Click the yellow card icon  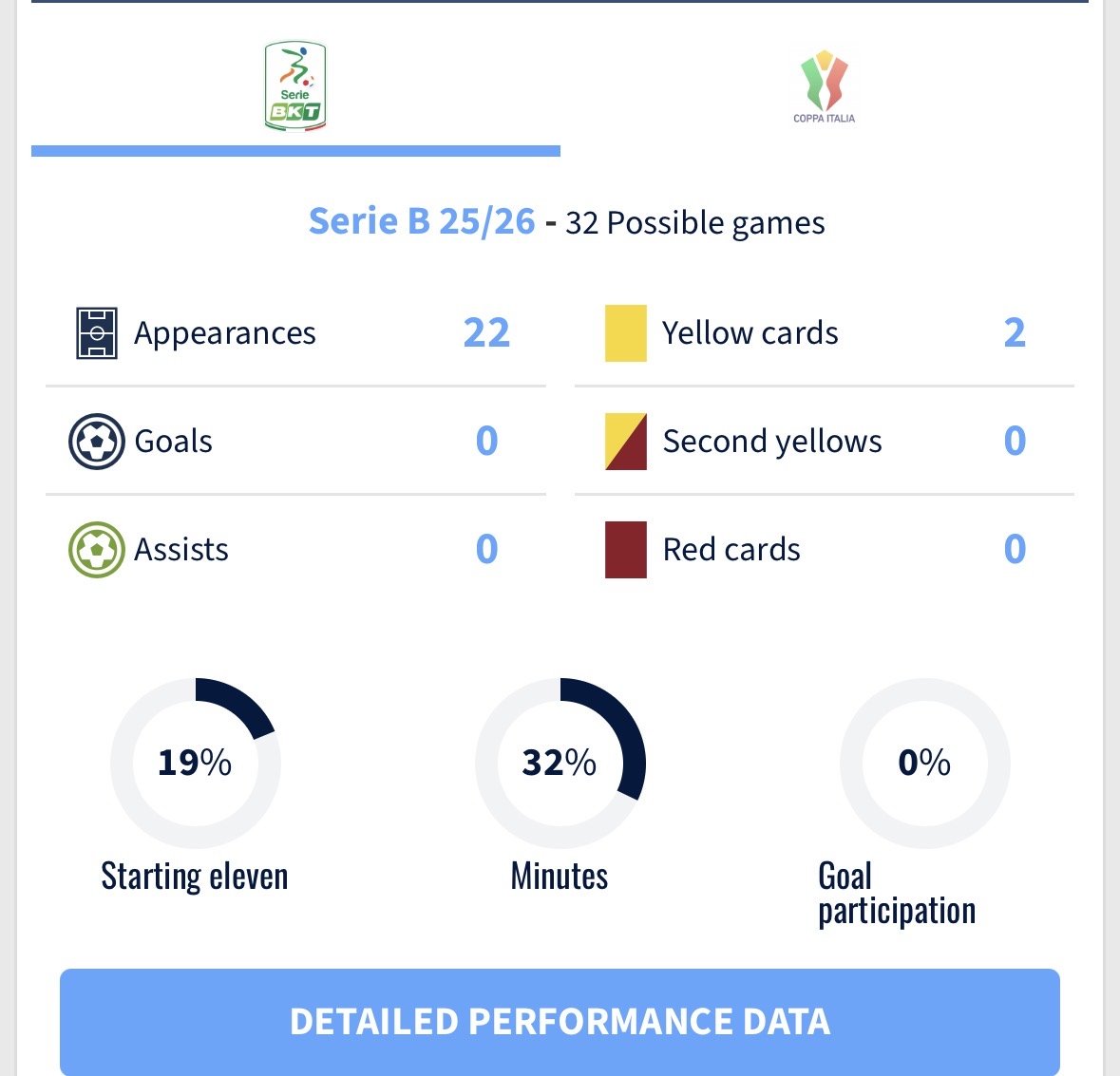click(x=626, y=333)
